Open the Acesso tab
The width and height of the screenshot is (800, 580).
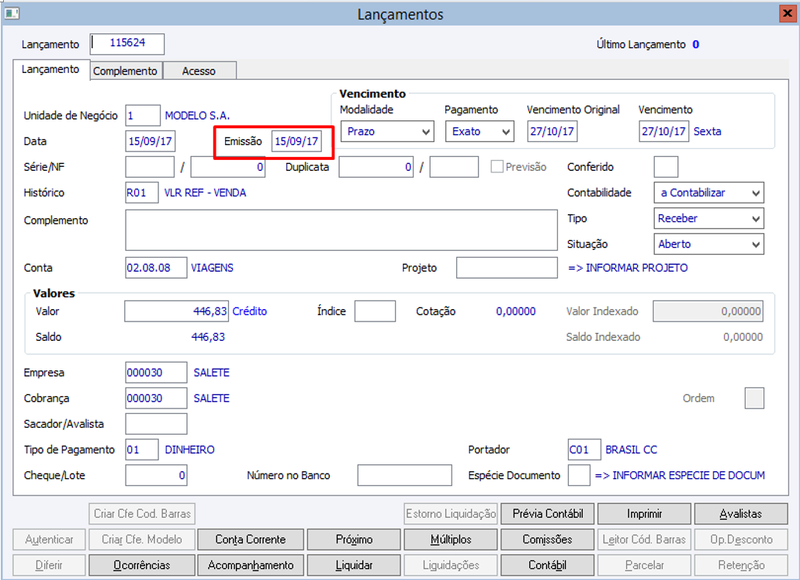[199, 71]
